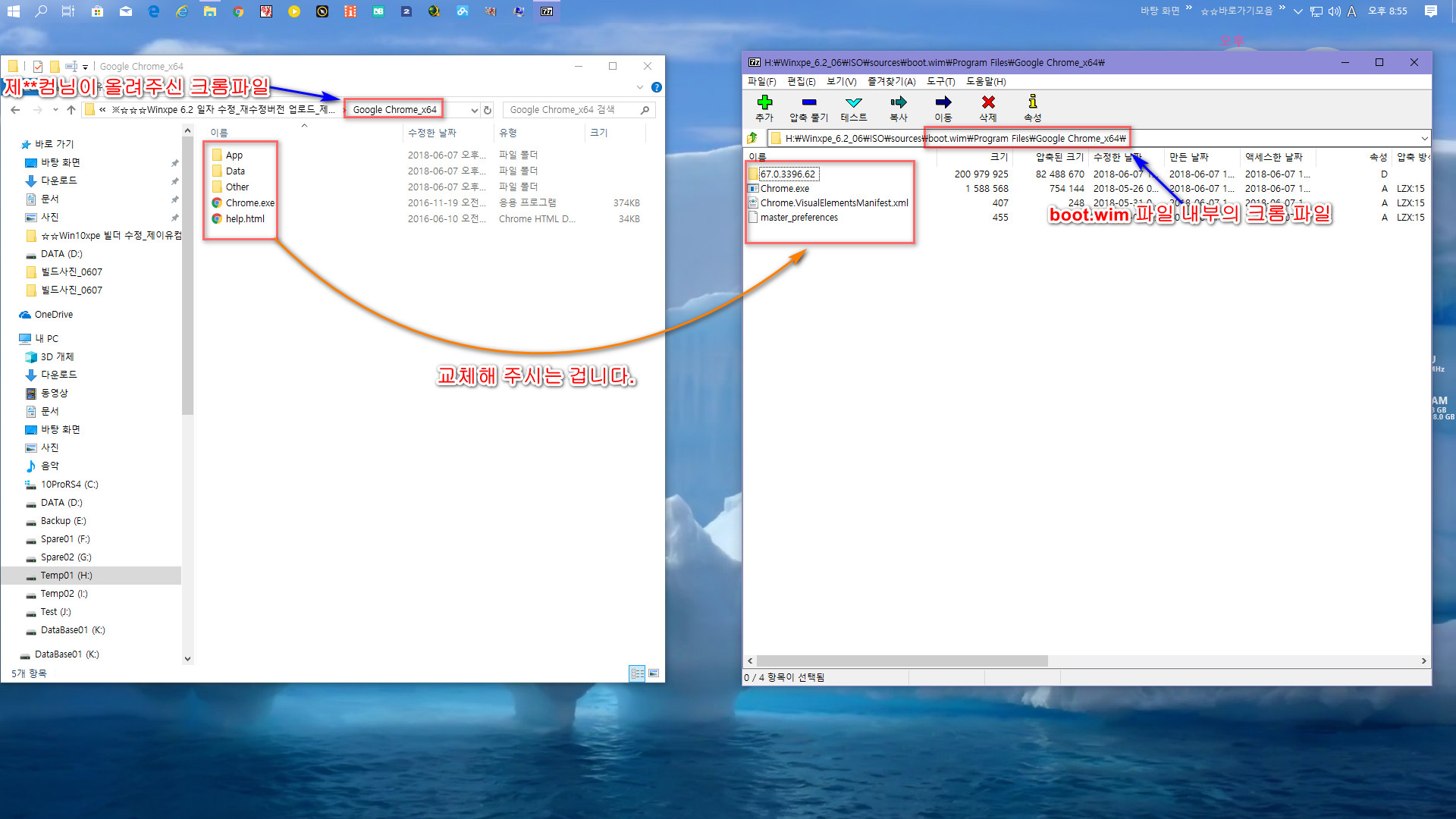Sort 7-Zip list by 액세스한 날짜 column

[1274, 157]
